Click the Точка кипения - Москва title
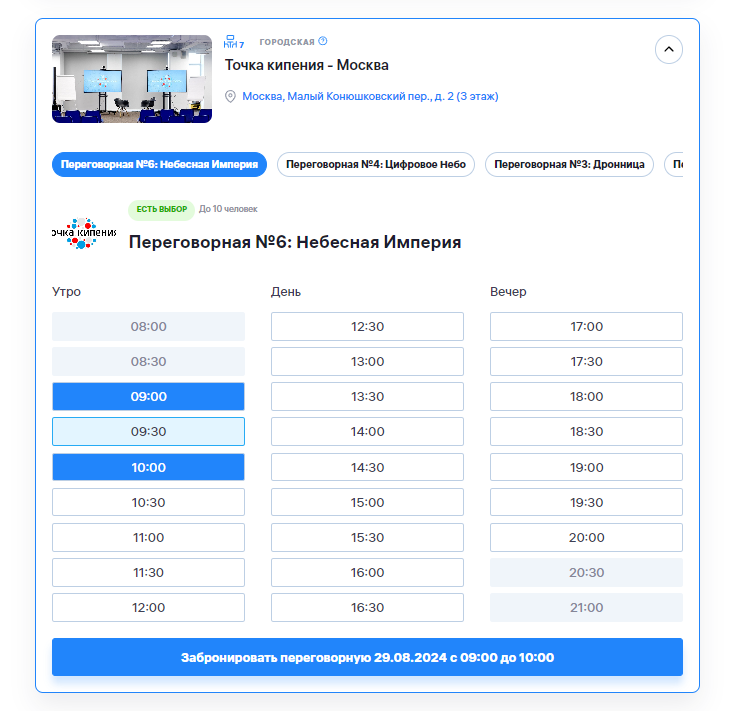733x711 pixels. [306, 65]
